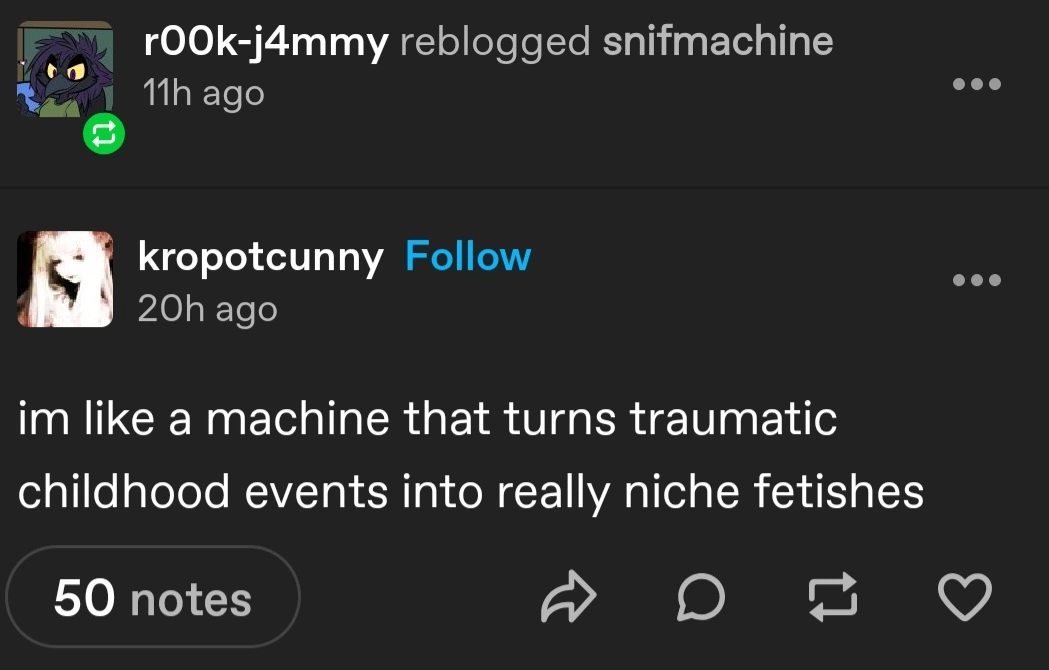The image size is (1049, 670).
Task: Share the post via the arrow icon
Action: pos(568,598)
